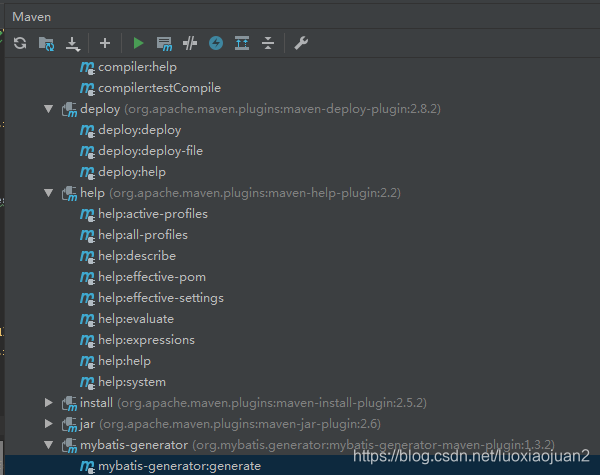
Task: Add a Maven project with plus icon
Action: tap(105, 43)
